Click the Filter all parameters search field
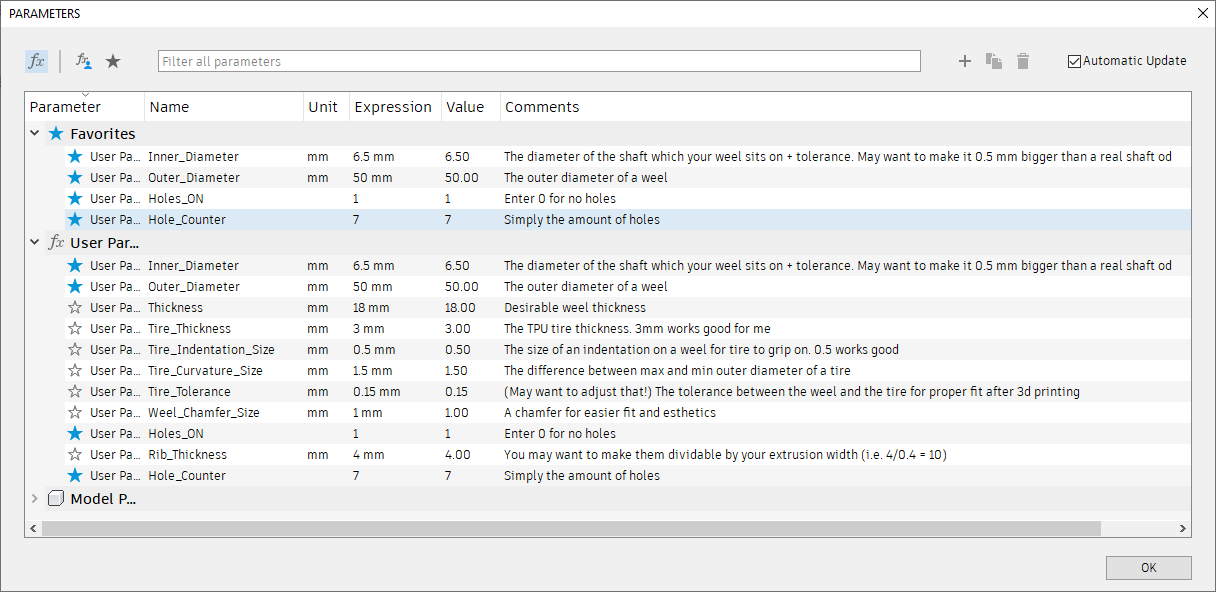The height and width of the screenshot is (592, 1216). (539, 61)
